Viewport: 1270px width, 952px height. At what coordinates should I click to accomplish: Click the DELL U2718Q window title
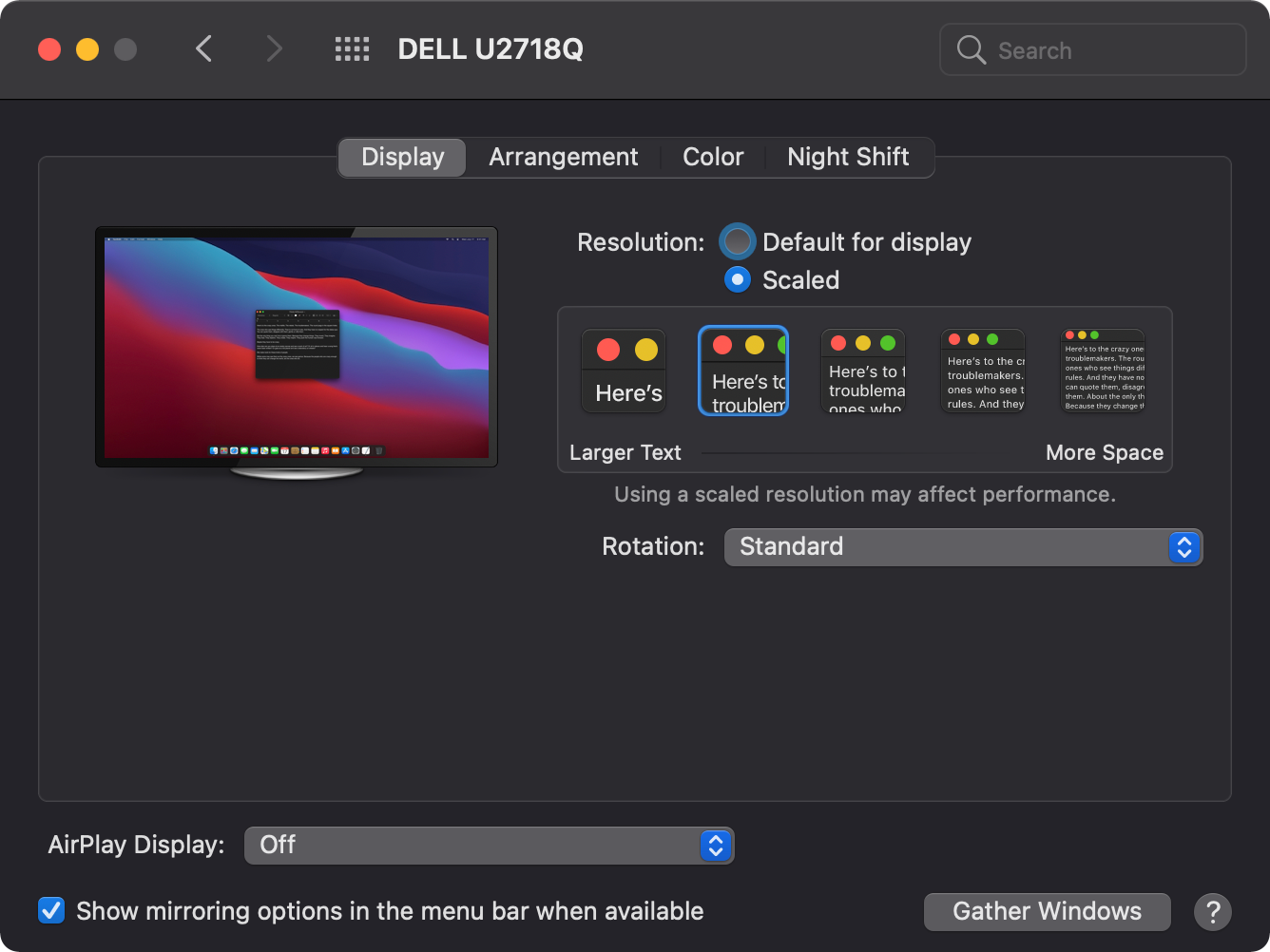[x=491, y=49]
